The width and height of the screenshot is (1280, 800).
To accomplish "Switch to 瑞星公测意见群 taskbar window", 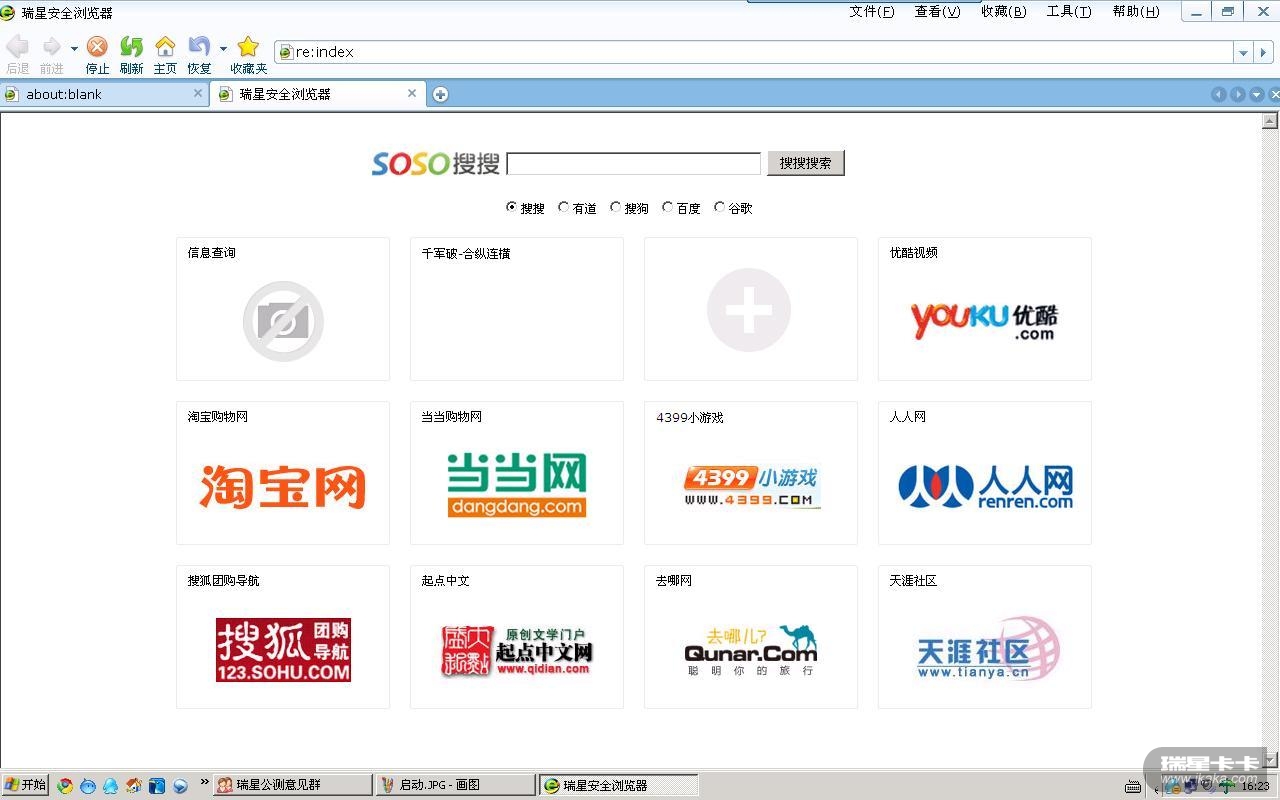I will click(x=292, y=785).
